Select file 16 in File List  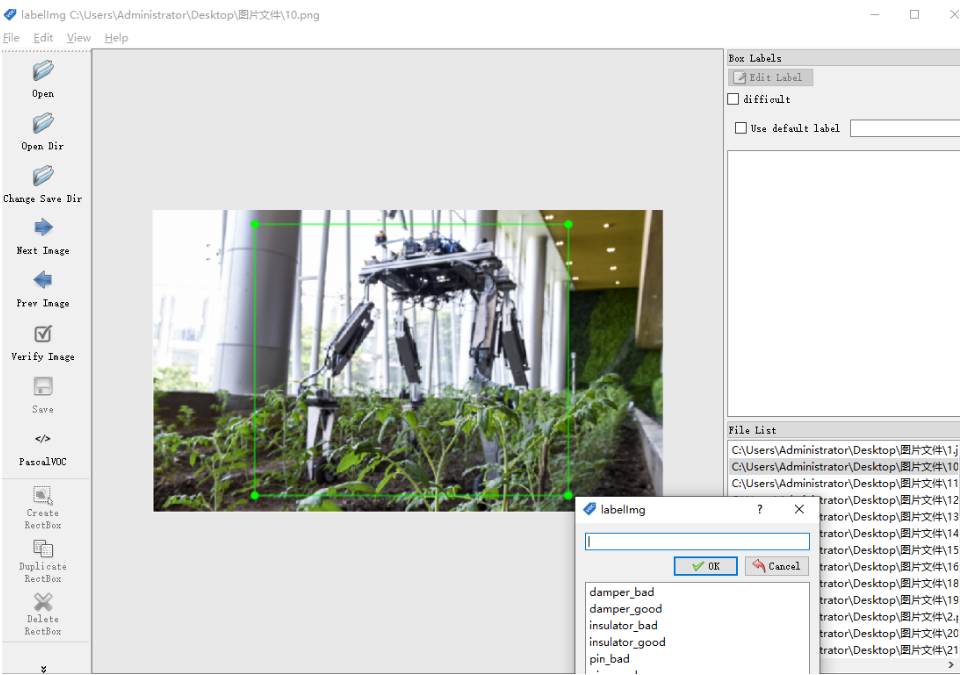click(x=889, y=566)
